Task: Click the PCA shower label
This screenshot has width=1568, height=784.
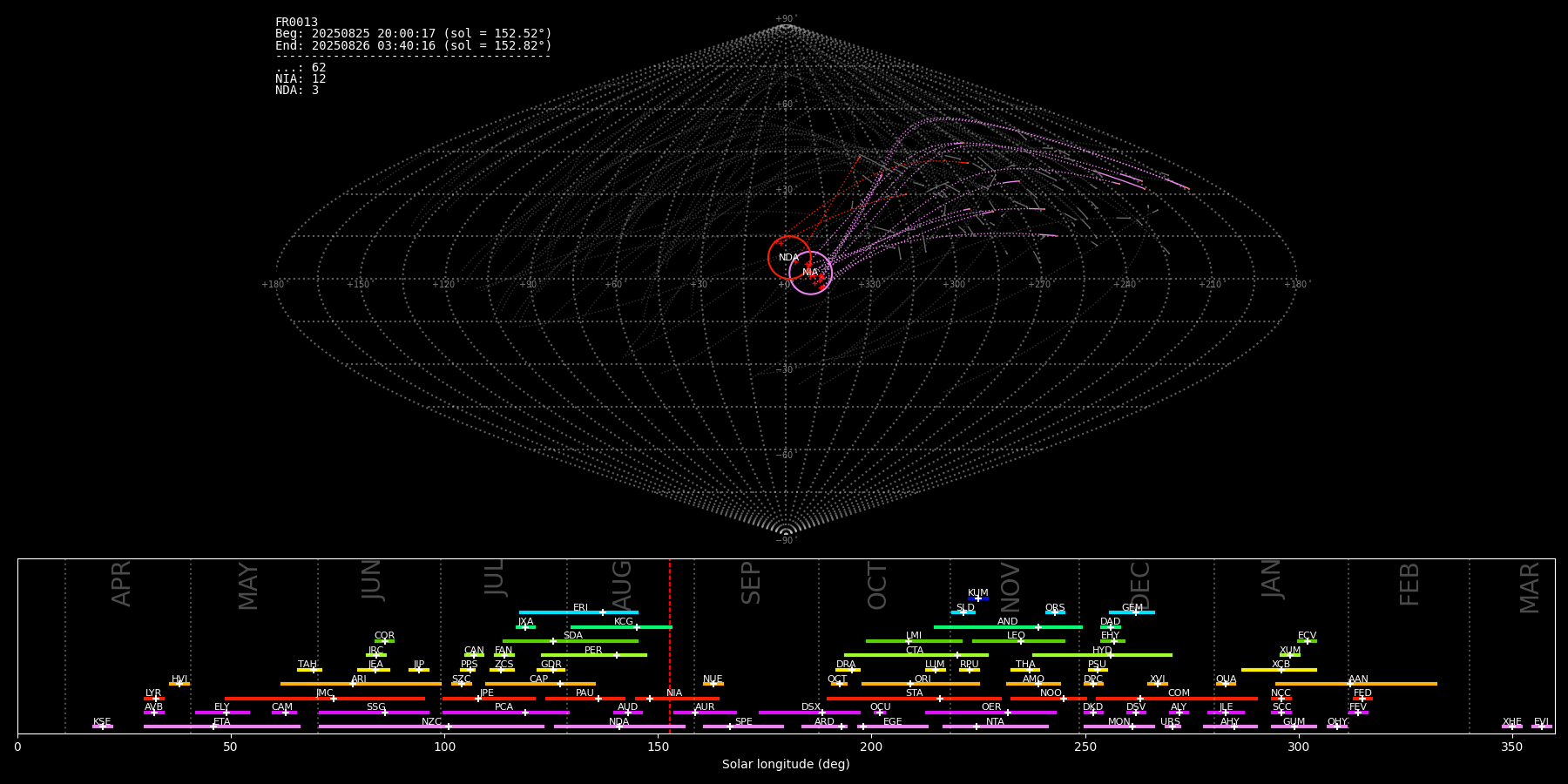Action: 504,707
